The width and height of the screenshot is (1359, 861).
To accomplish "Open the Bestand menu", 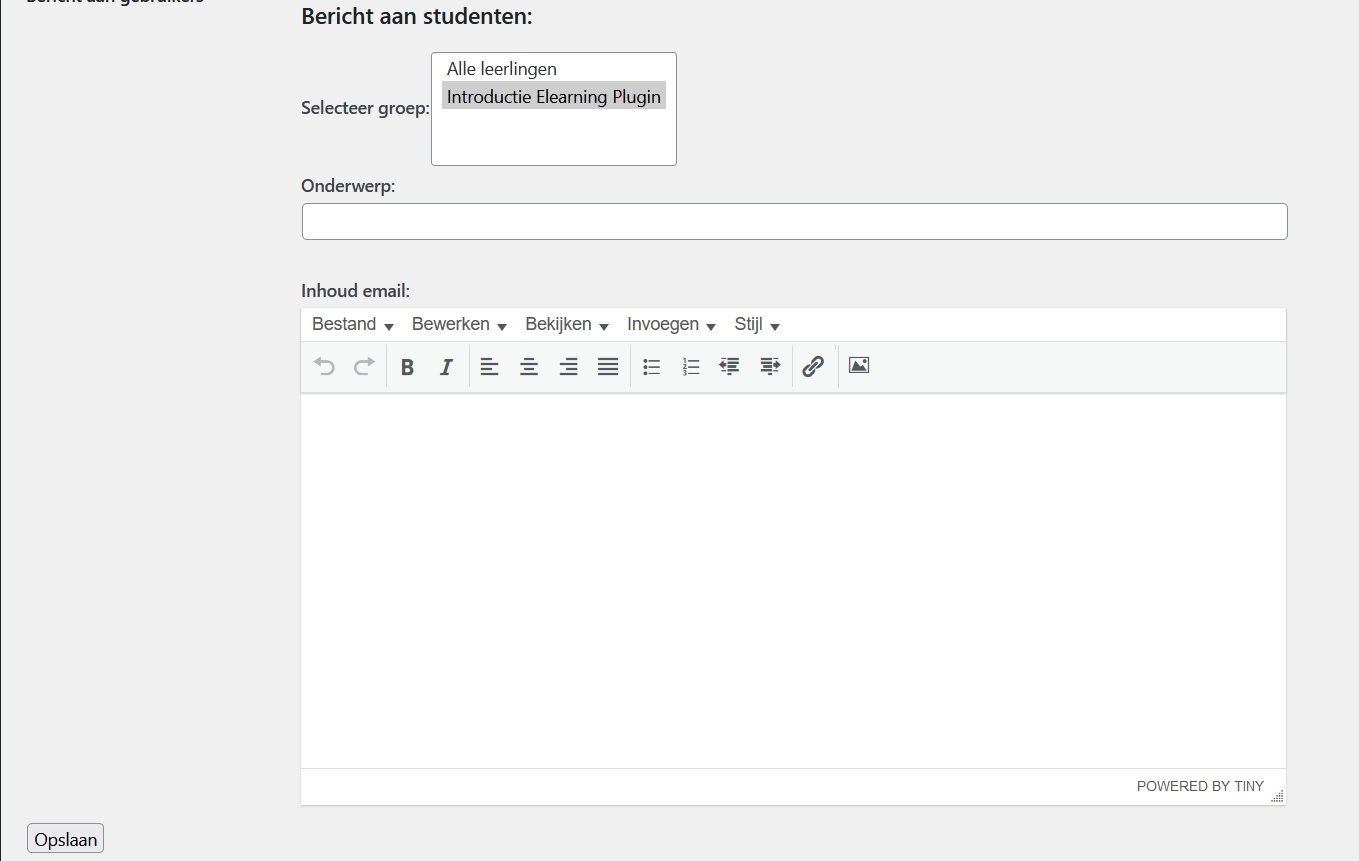I will tap(352, 325).
